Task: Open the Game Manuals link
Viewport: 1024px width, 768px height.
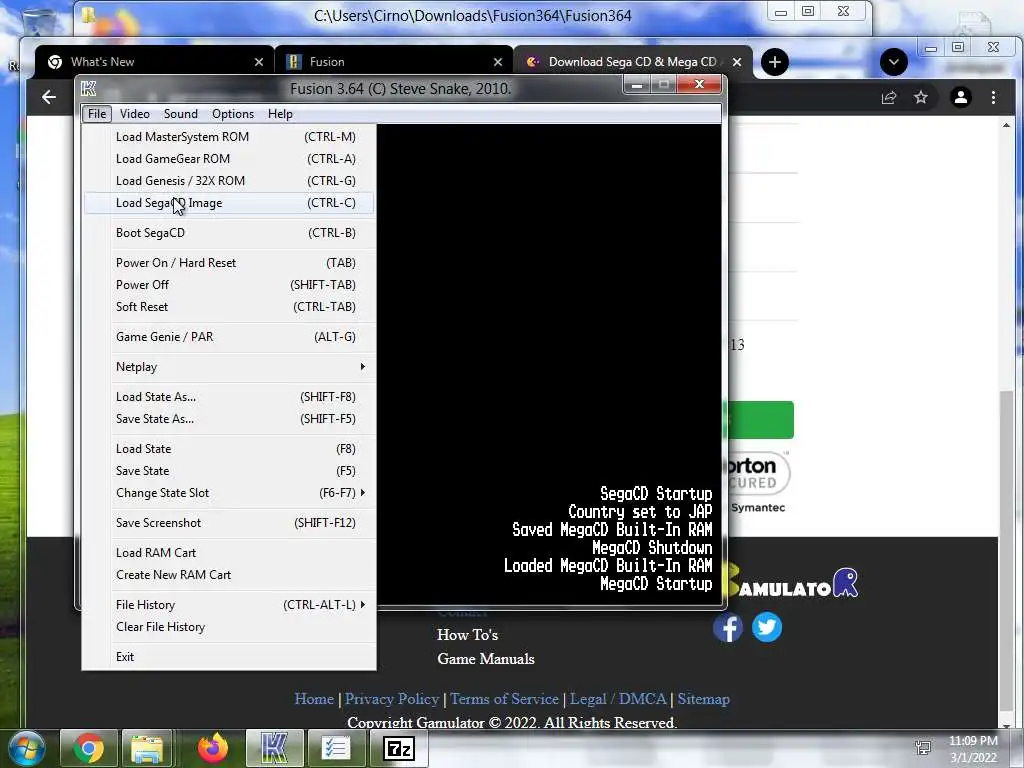Action: coord(486,659)
